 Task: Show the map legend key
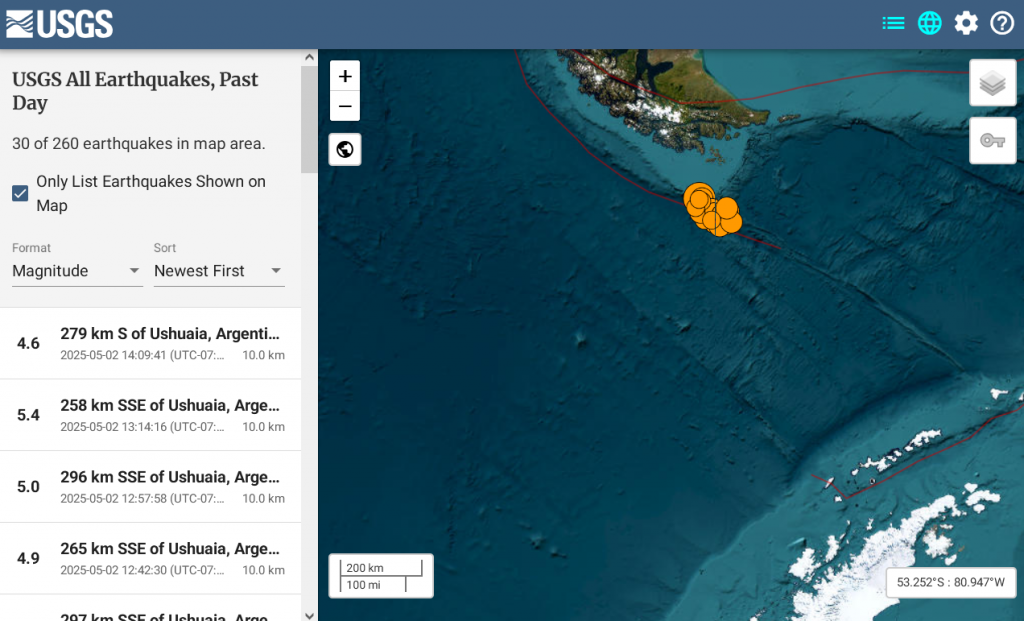tap(993, 140)
